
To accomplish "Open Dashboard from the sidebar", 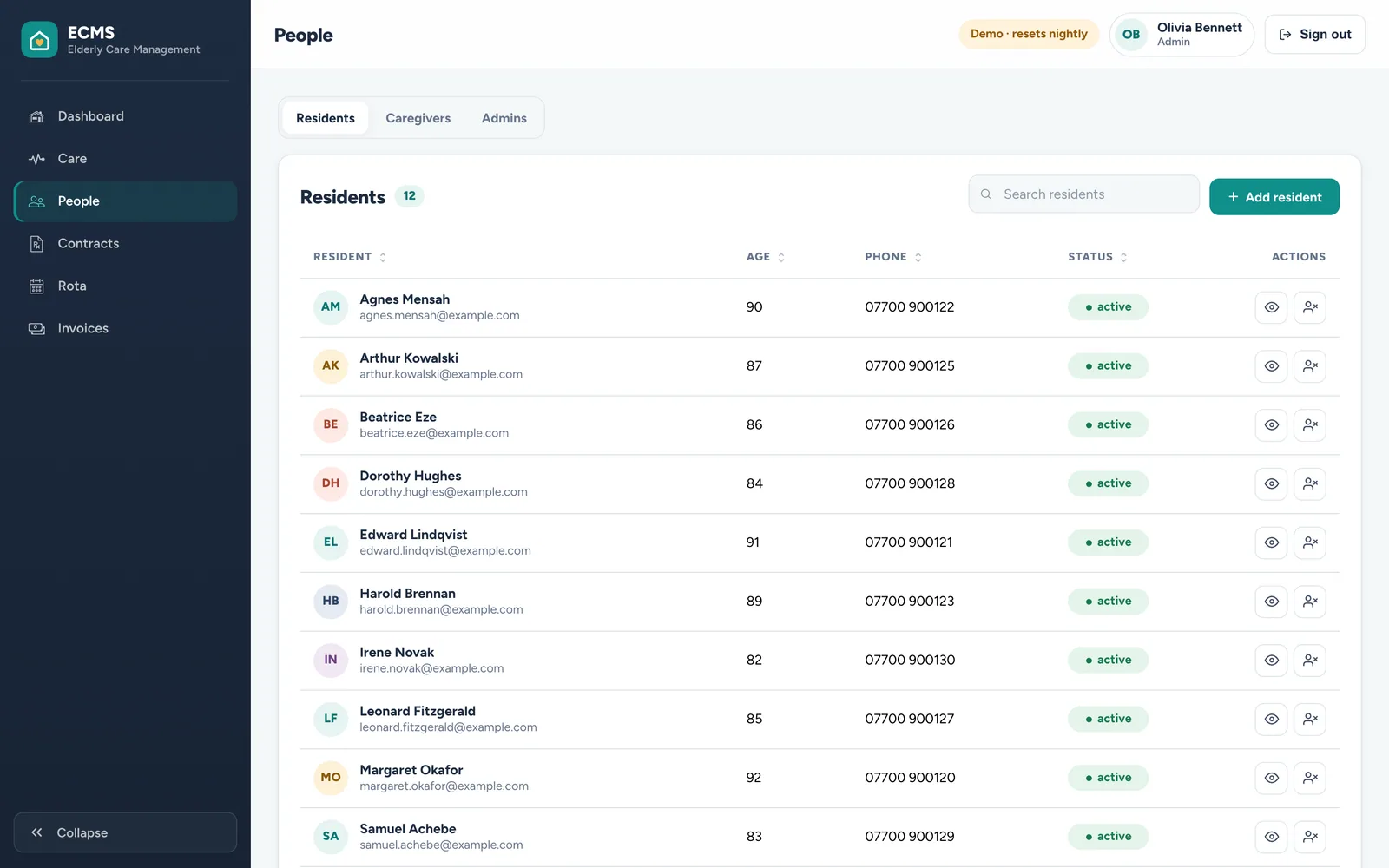I will click(x=125, y=116).
